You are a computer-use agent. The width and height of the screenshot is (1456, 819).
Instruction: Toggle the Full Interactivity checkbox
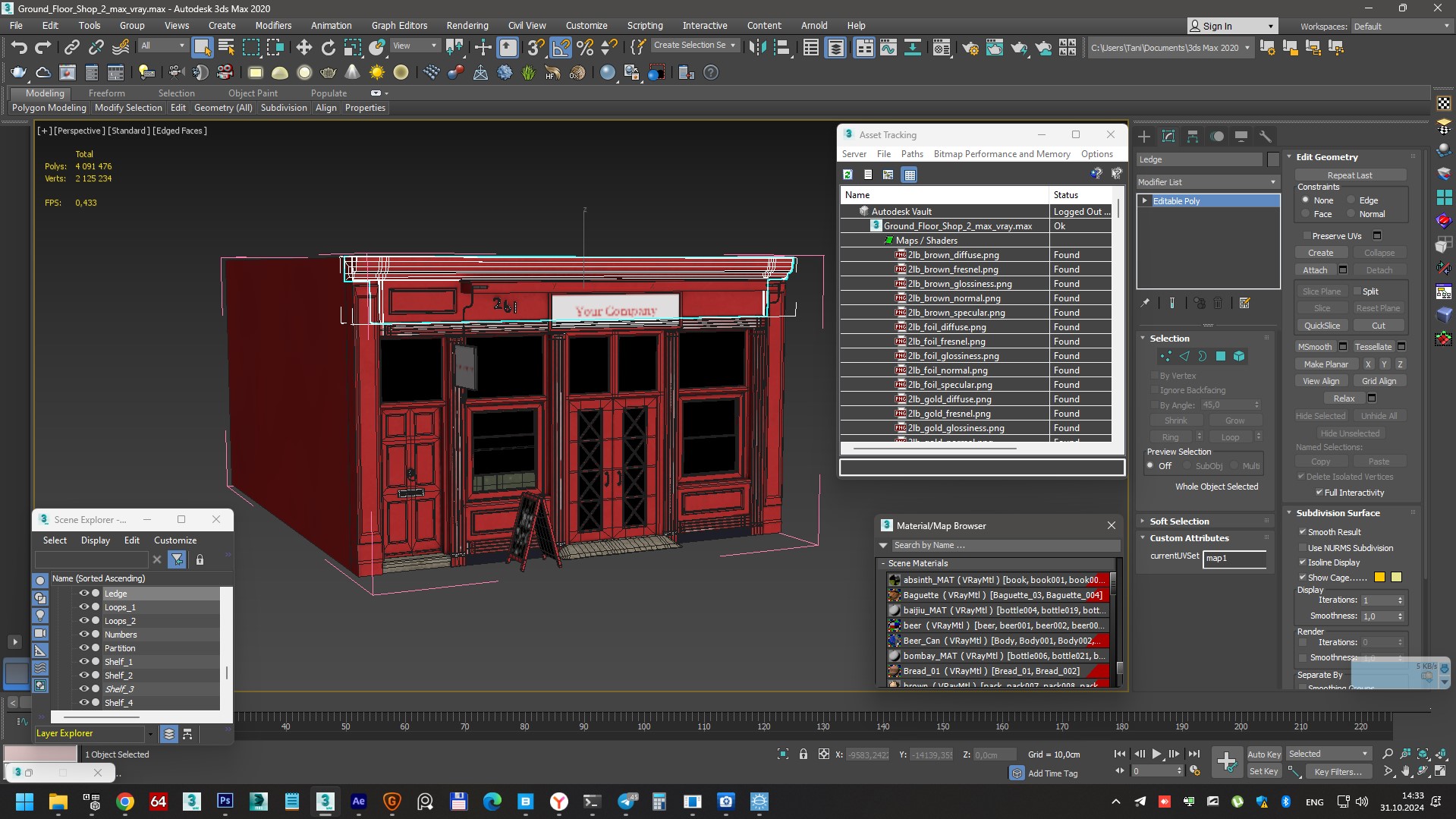(x=1319, y=493)
